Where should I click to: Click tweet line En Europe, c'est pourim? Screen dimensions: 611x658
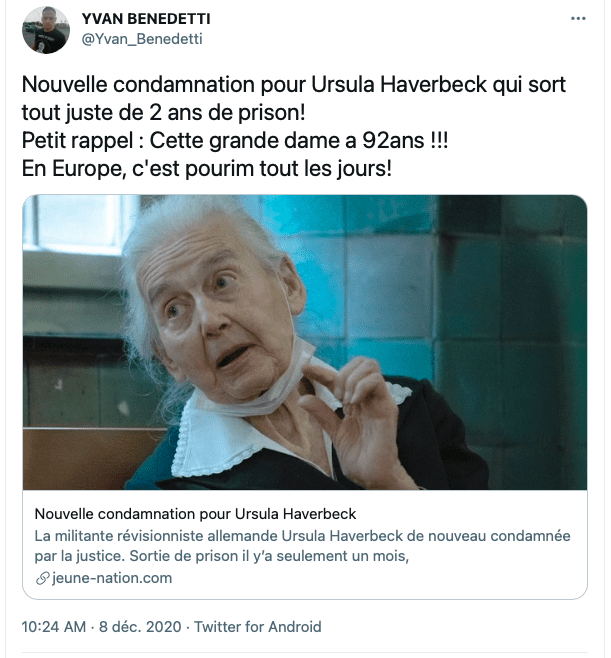[206, 169]
